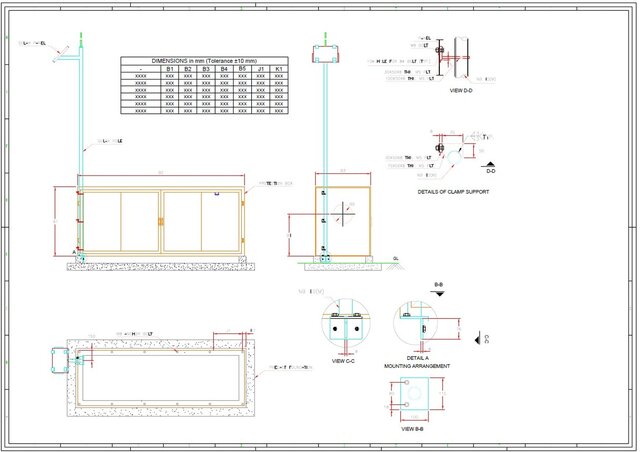Click the VIEW C-C circular detail
Viewport: 640px width, 452px height.
click(x=343, y=327)
